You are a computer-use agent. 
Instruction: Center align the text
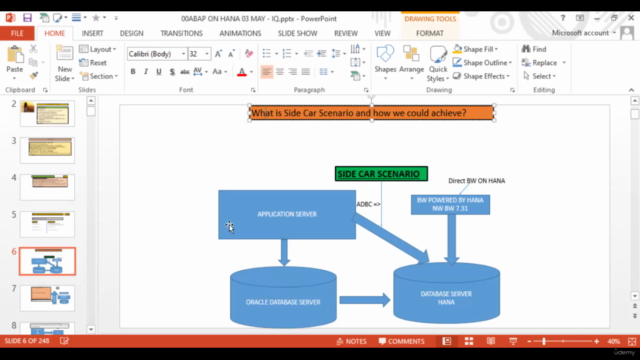[x=280, y=72]
